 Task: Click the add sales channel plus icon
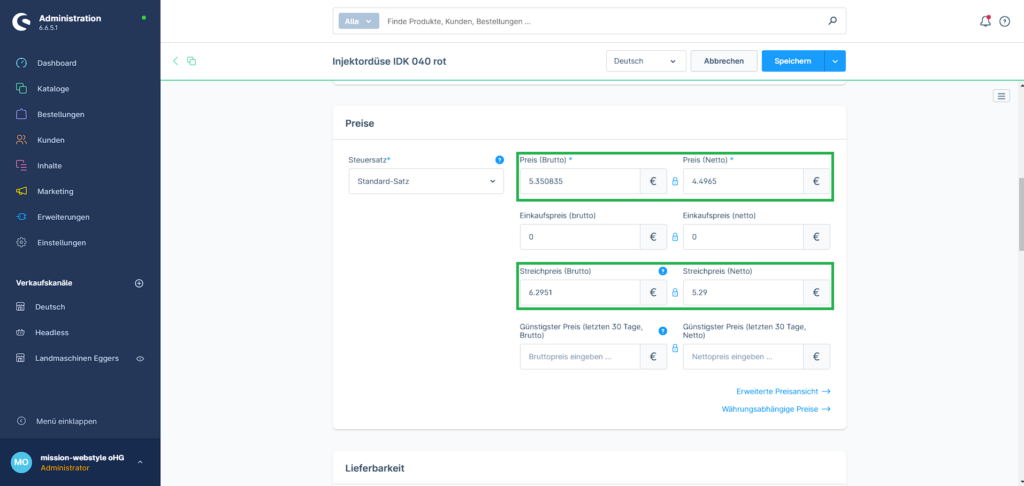[139, 283]
